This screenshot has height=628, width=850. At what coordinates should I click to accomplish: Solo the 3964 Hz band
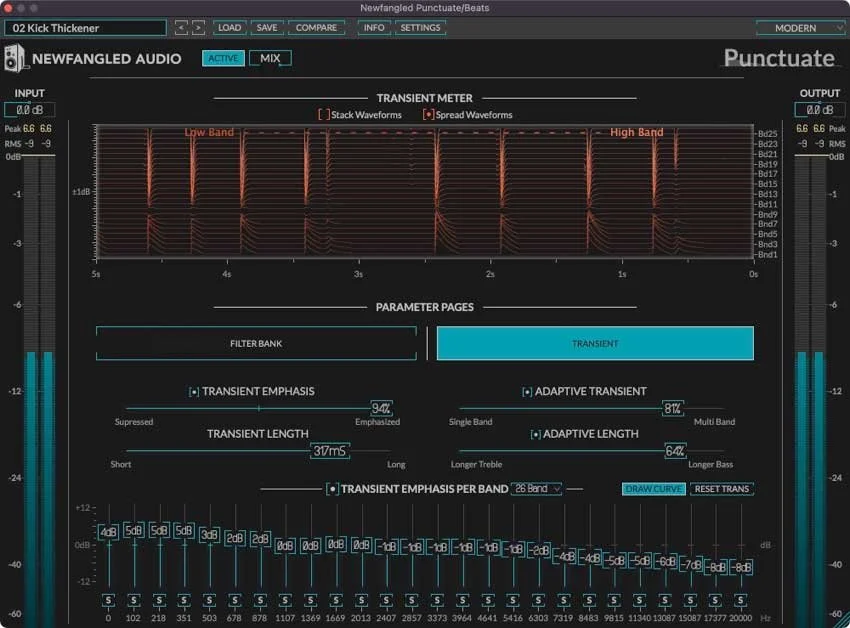coord(462,600)
